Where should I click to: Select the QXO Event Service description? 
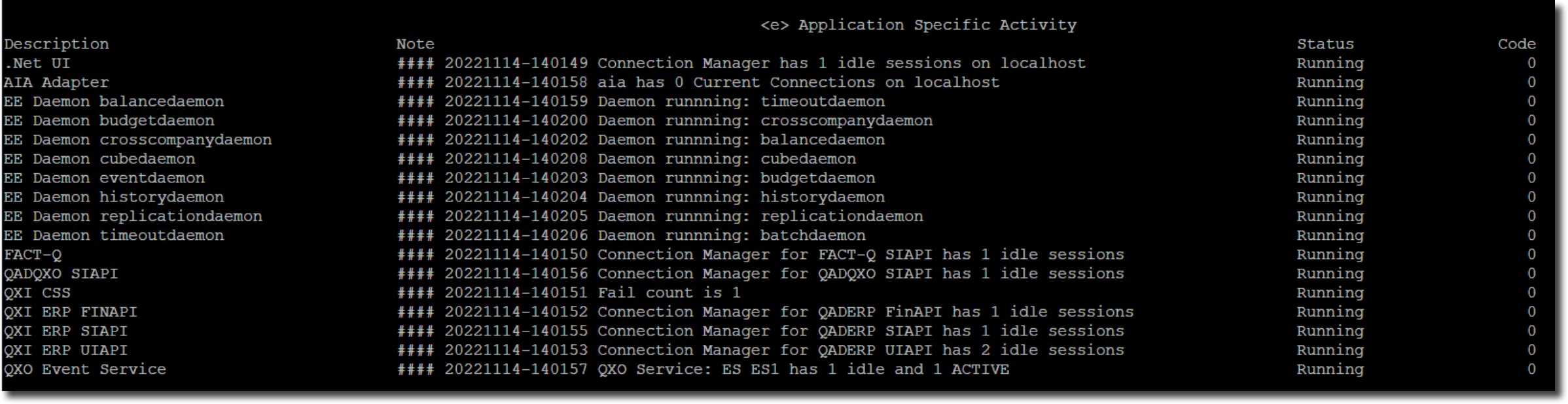point(85,369)
